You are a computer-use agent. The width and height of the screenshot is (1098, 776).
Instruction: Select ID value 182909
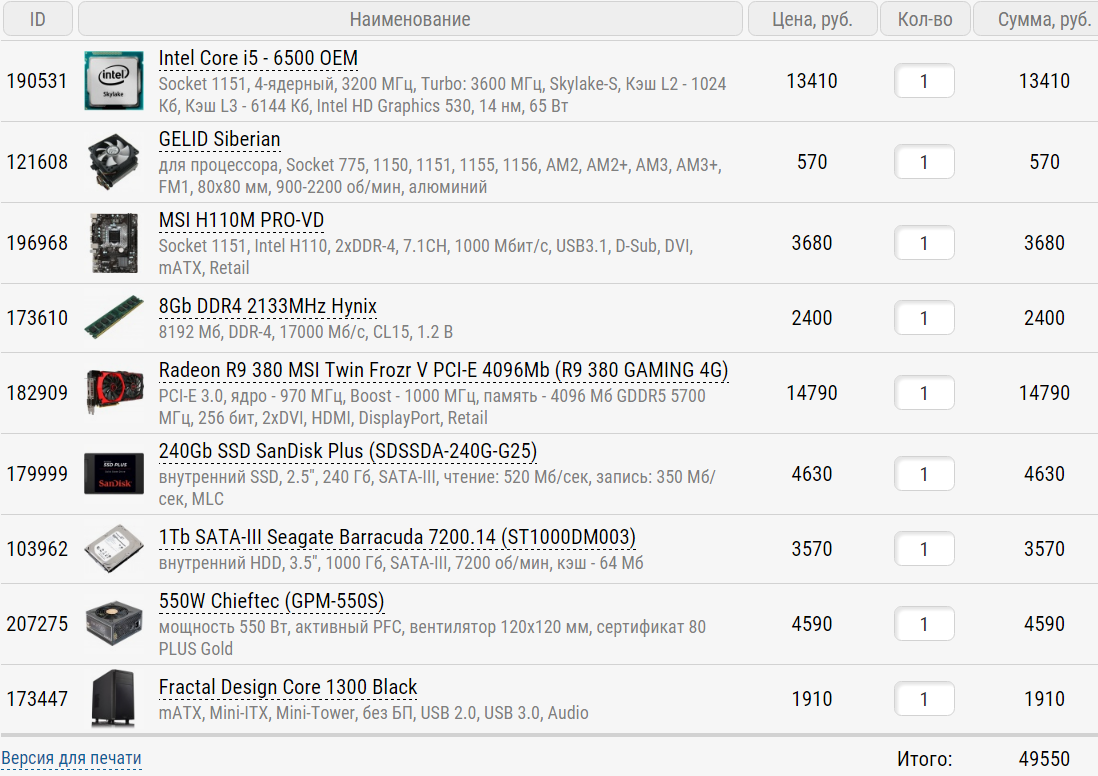37,393
